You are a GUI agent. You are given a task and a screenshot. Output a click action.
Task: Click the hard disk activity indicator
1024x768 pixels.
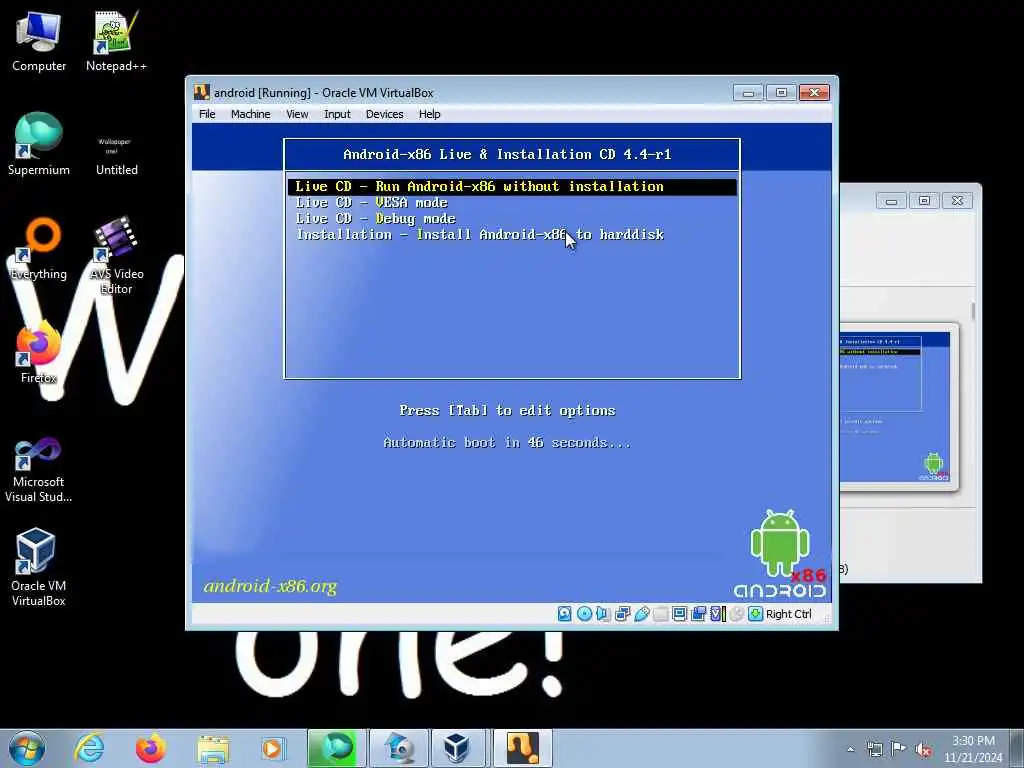point(565,614)
